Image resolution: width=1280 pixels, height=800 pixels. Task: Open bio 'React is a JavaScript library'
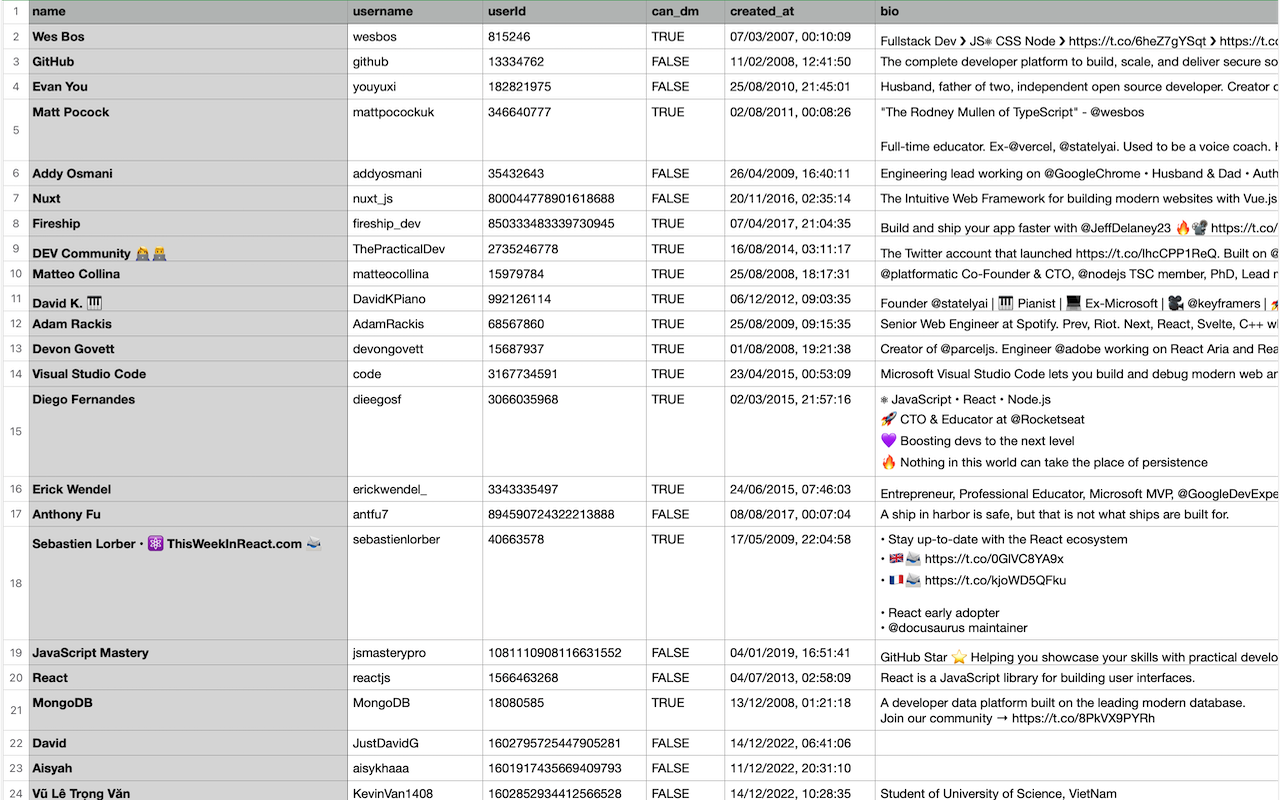pos(1077,678)
